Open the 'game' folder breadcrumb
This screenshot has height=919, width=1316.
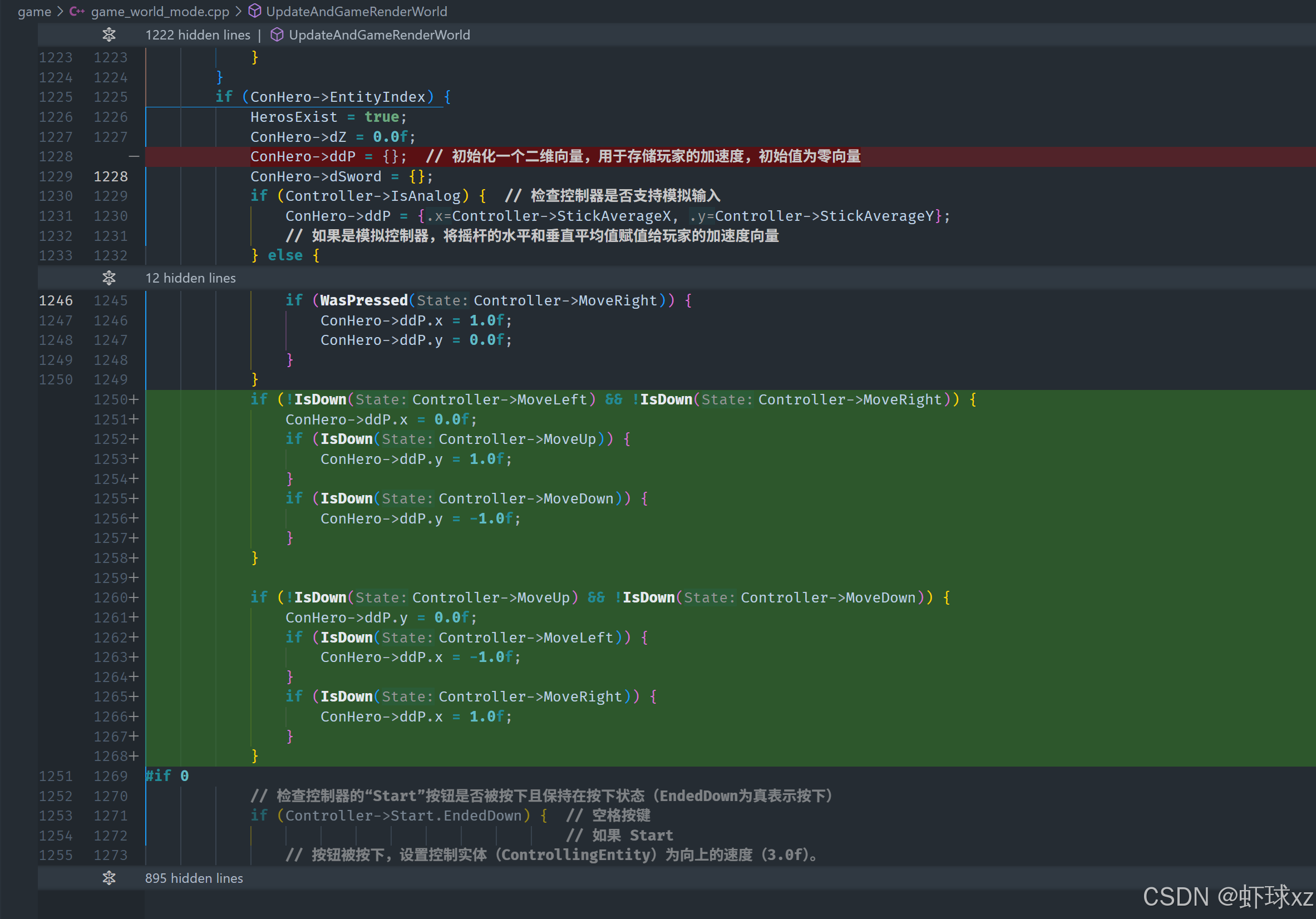click(34, 12)
